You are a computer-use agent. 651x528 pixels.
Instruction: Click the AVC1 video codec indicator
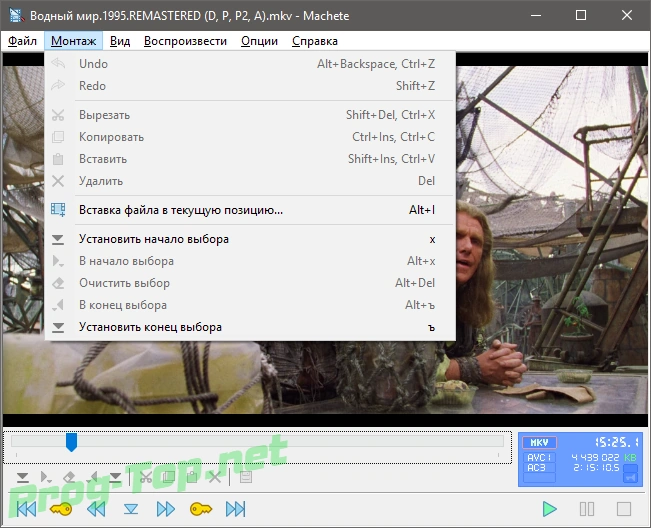[x=539, y=457]
